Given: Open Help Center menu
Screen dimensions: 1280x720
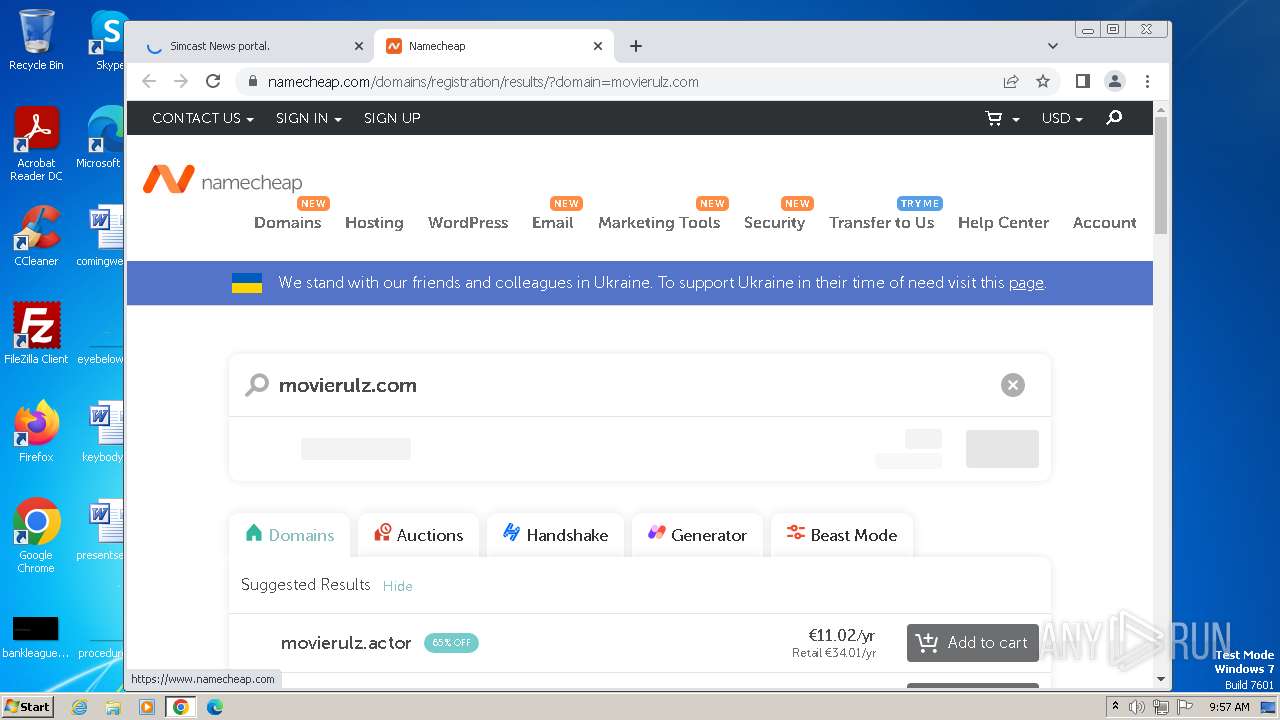Looking at the screenshot, I should pos(1003,222).
